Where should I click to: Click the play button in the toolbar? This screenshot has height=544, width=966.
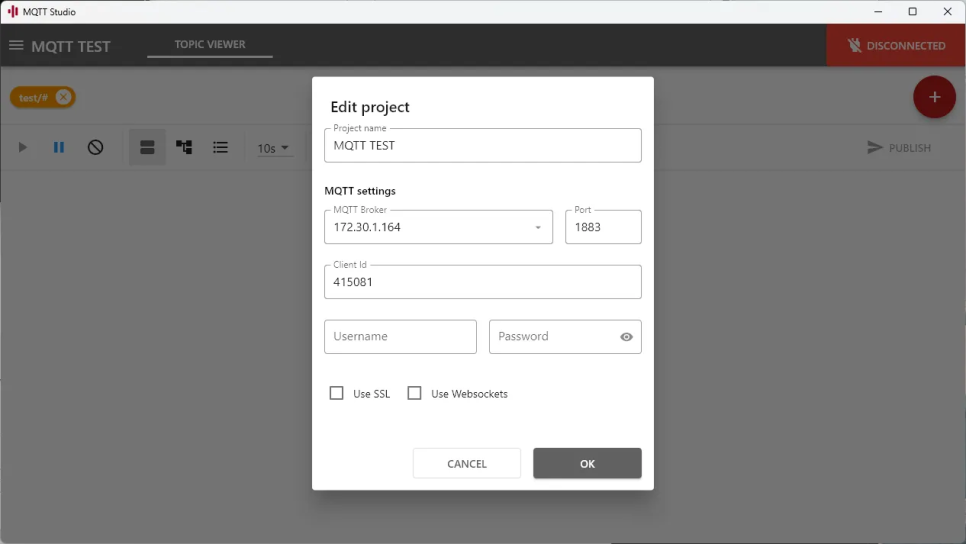(23, 147)
